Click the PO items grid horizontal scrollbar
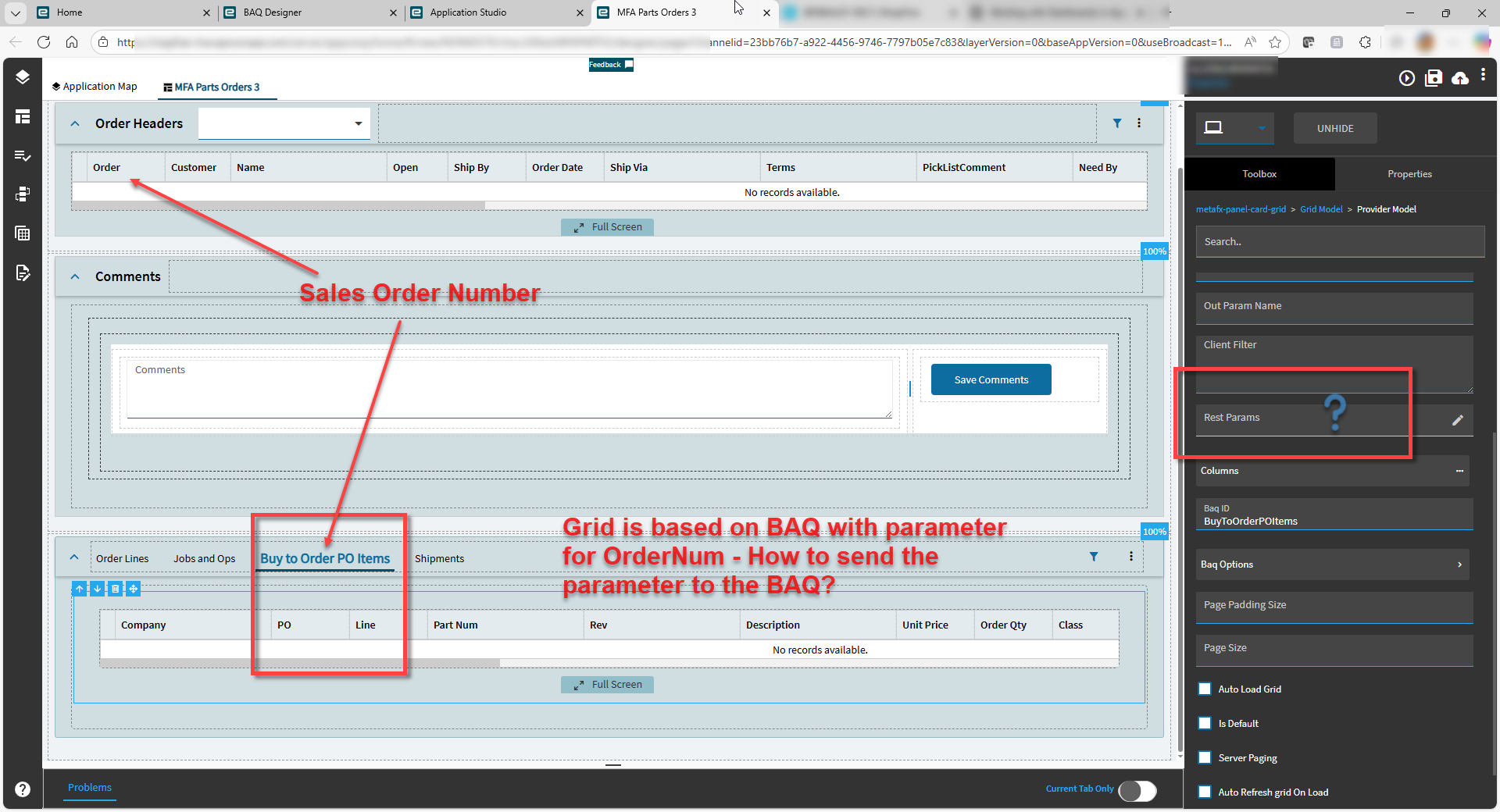The height and width of the screenshot is (812, 1500). (x=300, y=663)
